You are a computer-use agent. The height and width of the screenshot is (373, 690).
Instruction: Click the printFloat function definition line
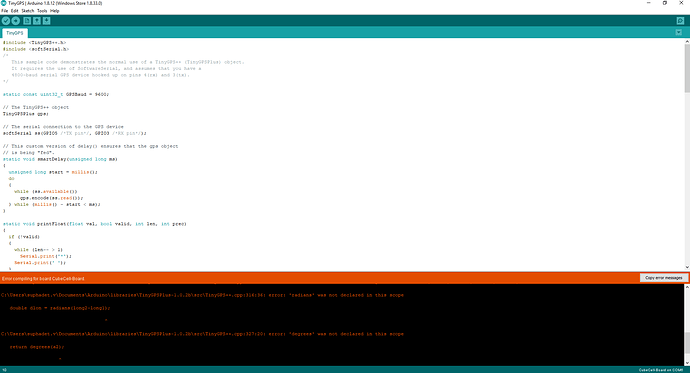coord(94,223)
